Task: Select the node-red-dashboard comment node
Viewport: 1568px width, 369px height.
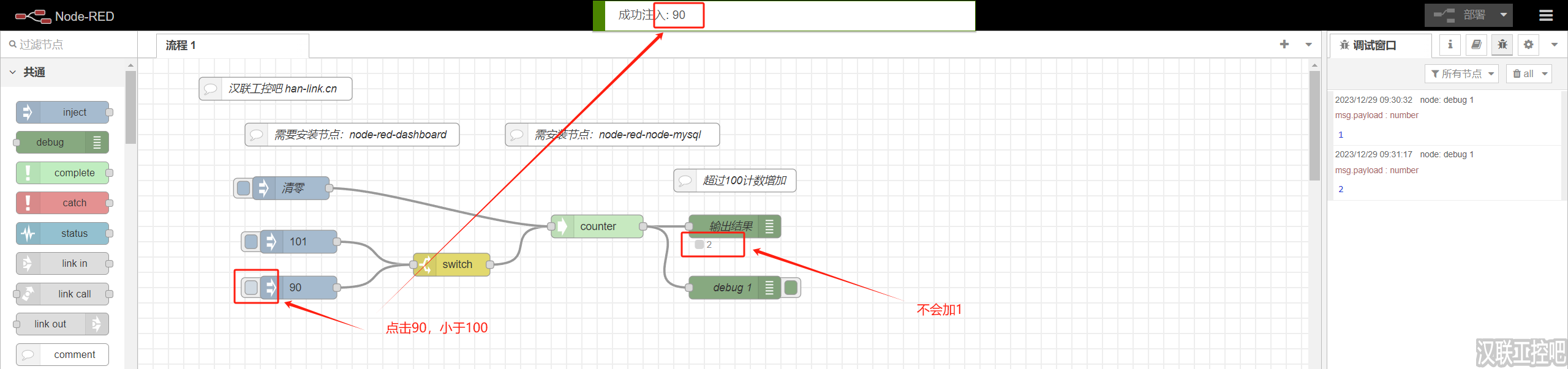Action: click(352, 135)
